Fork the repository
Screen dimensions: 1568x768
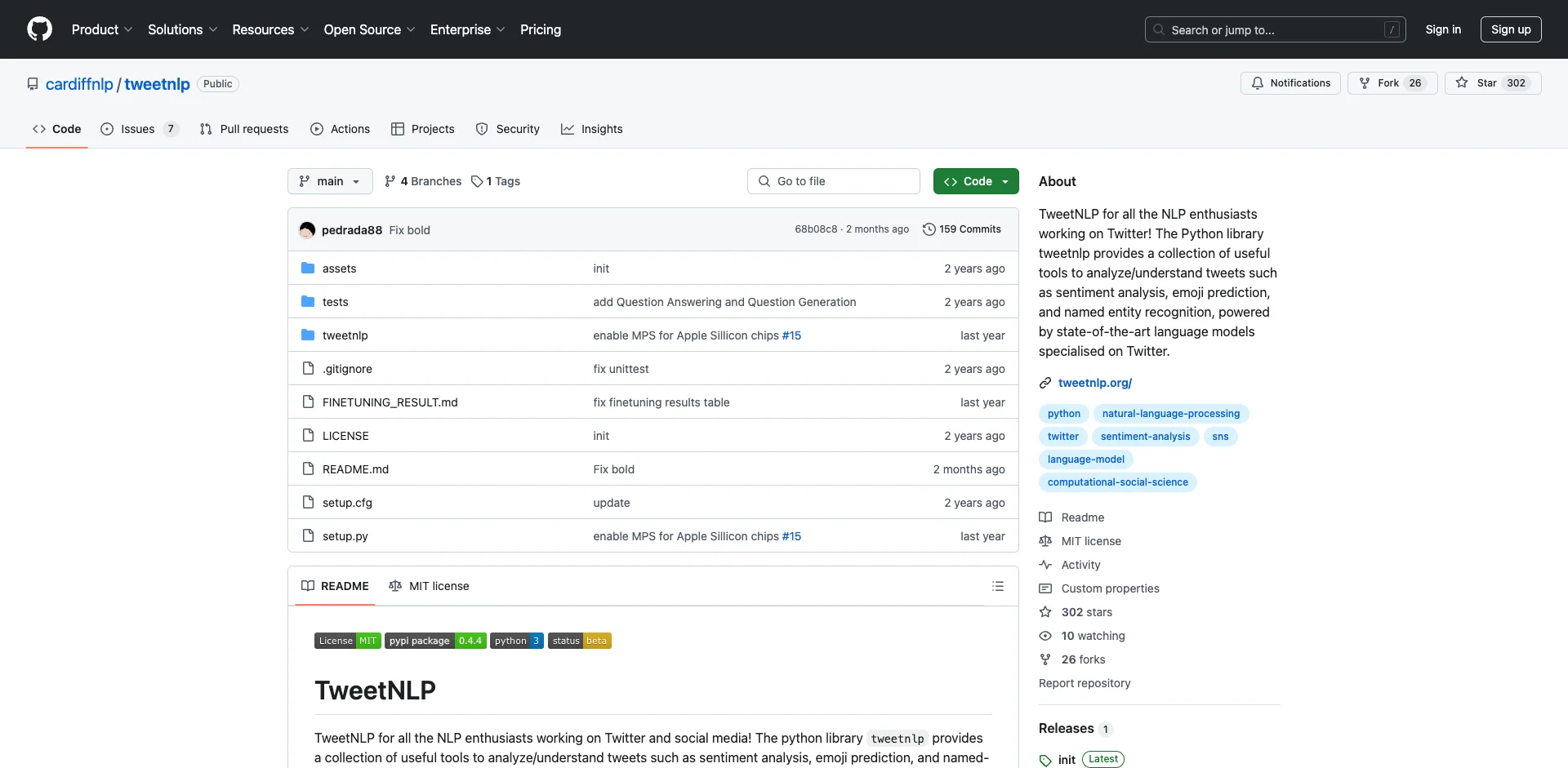pos(1392,83)
